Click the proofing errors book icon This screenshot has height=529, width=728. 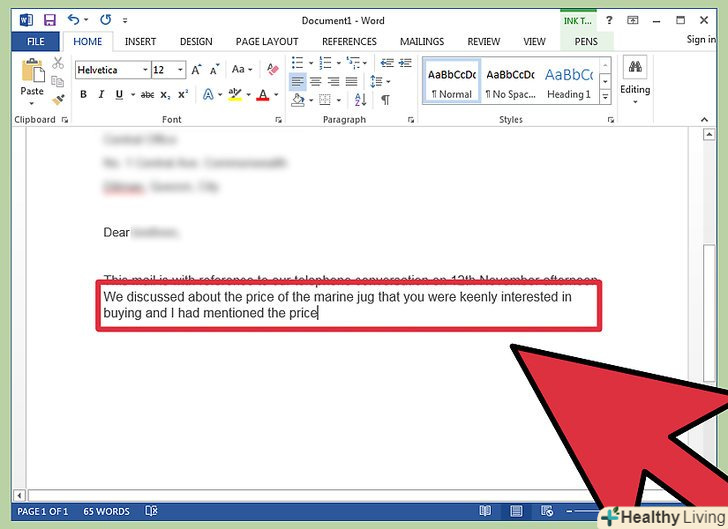coord(151,511)
